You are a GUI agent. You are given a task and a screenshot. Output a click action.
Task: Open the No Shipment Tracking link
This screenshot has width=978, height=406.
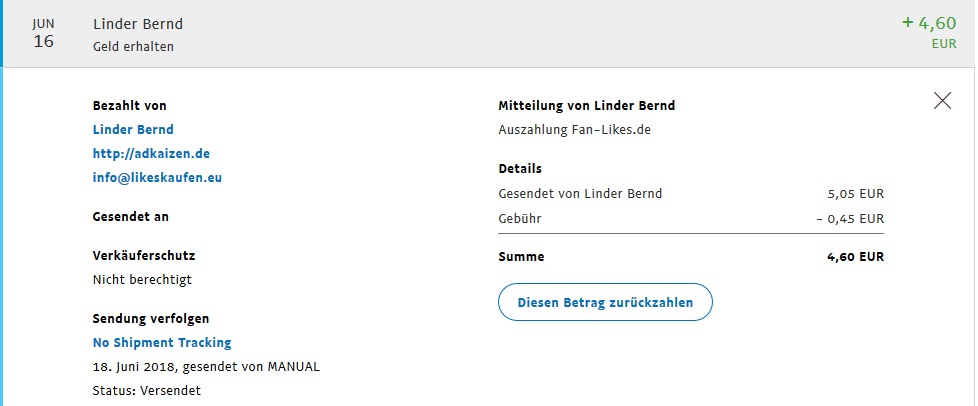(x=162, y=343)
